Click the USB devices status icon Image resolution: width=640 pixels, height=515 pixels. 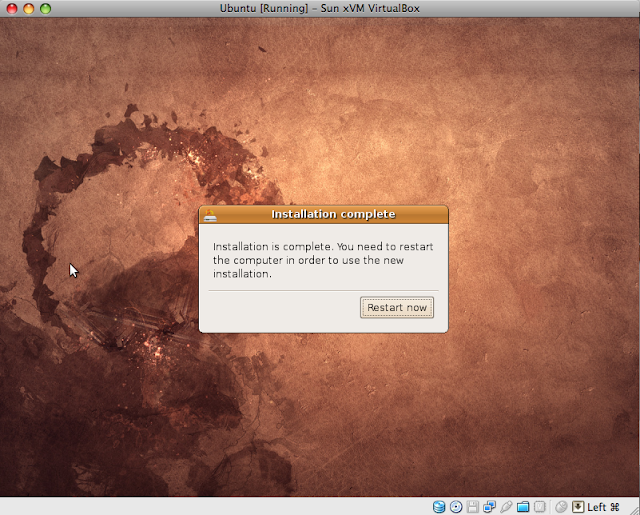coord(506,507)
